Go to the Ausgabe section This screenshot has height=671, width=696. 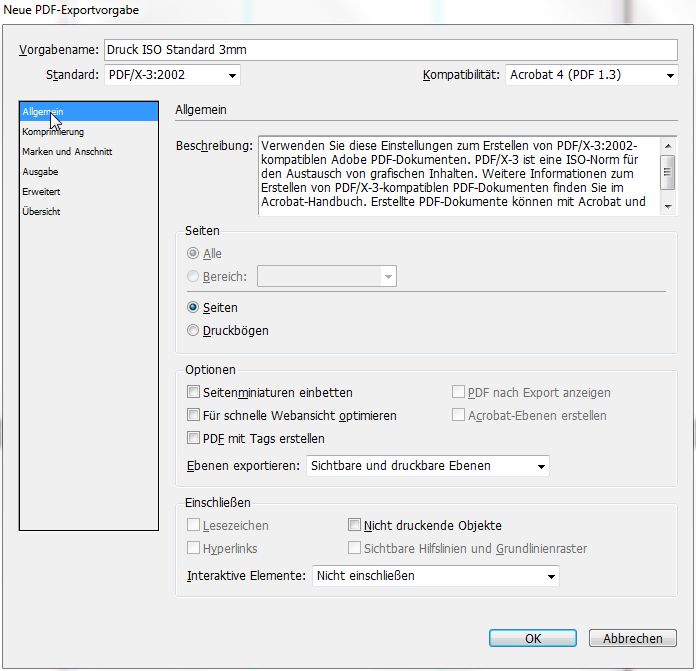[x=40, y=172]
